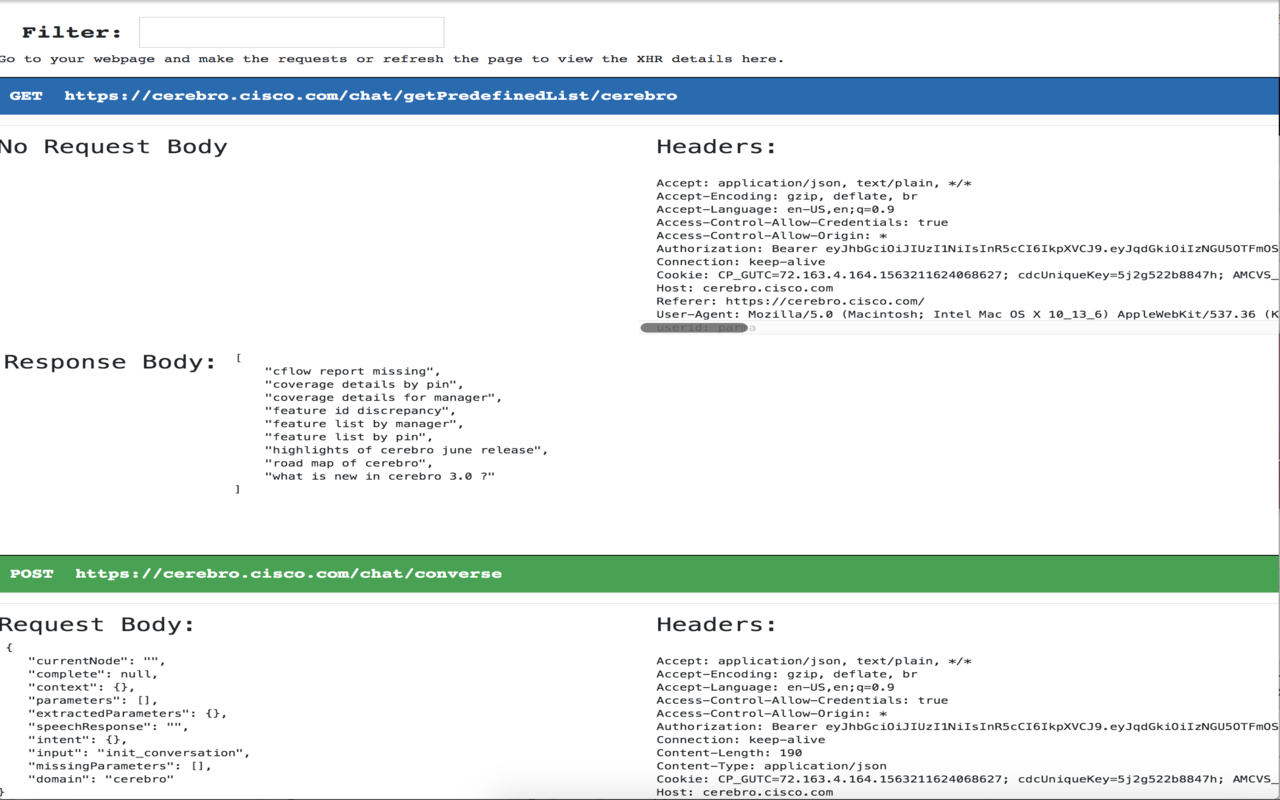This screenshot has height=800, width=1280.
Task: Select the "coverage details by pin" line
Action: (x=364, y=384)
